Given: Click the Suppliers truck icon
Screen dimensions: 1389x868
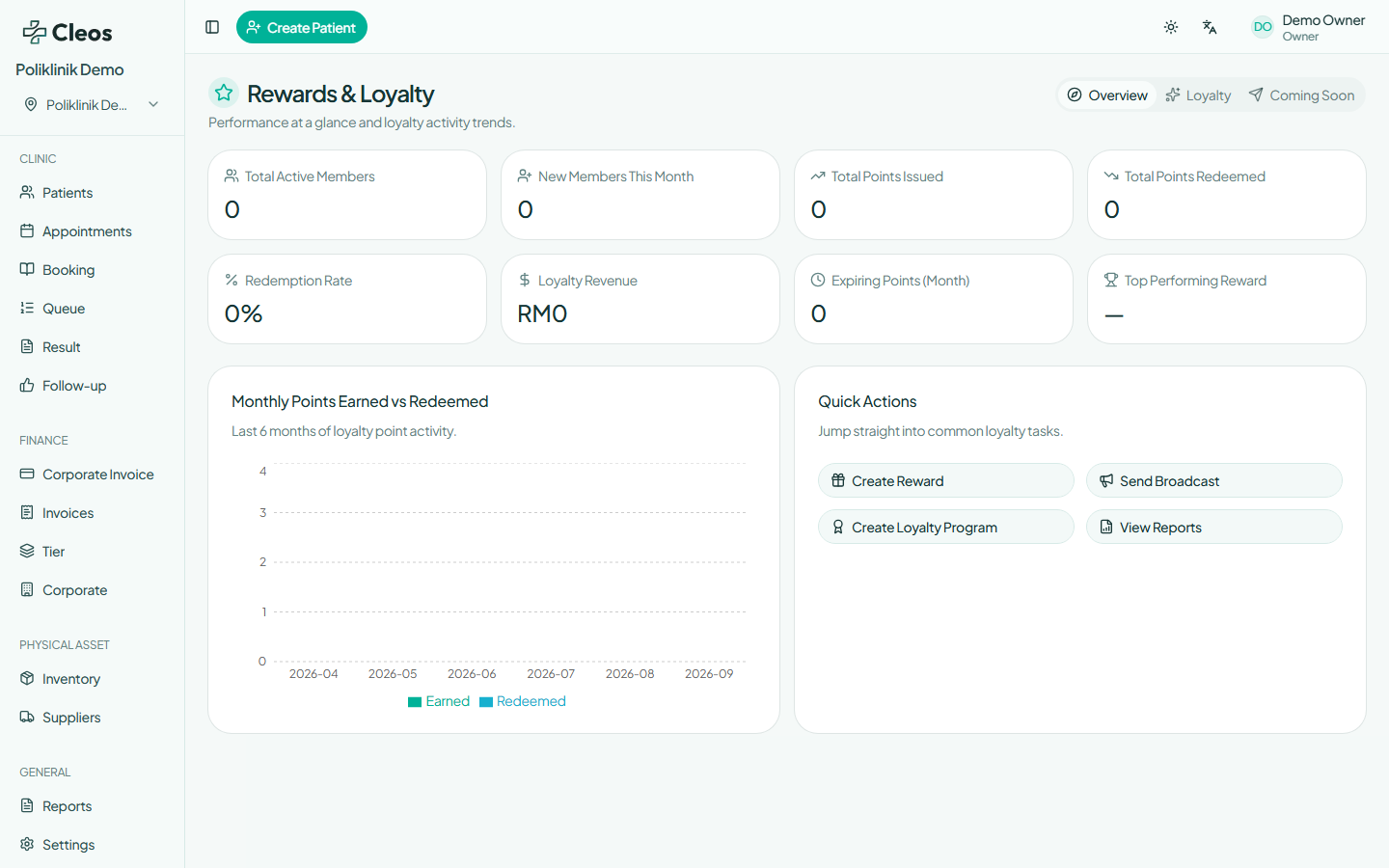Looking at the screenshot, I should coord(27,718).
